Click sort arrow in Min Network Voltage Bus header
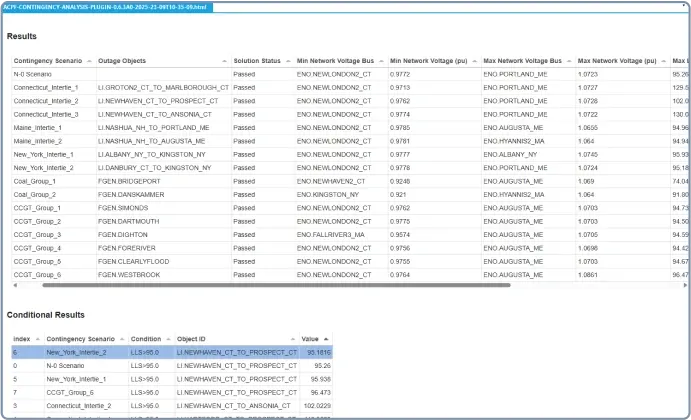 [x=379, y=61]
